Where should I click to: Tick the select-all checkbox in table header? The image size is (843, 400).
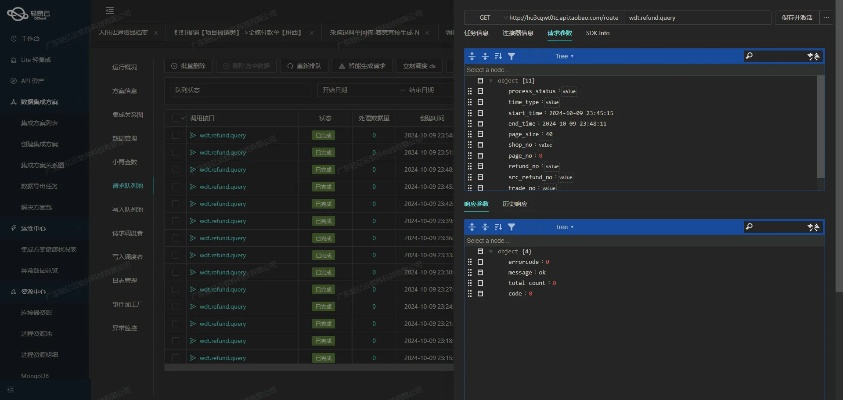(177, 118)
